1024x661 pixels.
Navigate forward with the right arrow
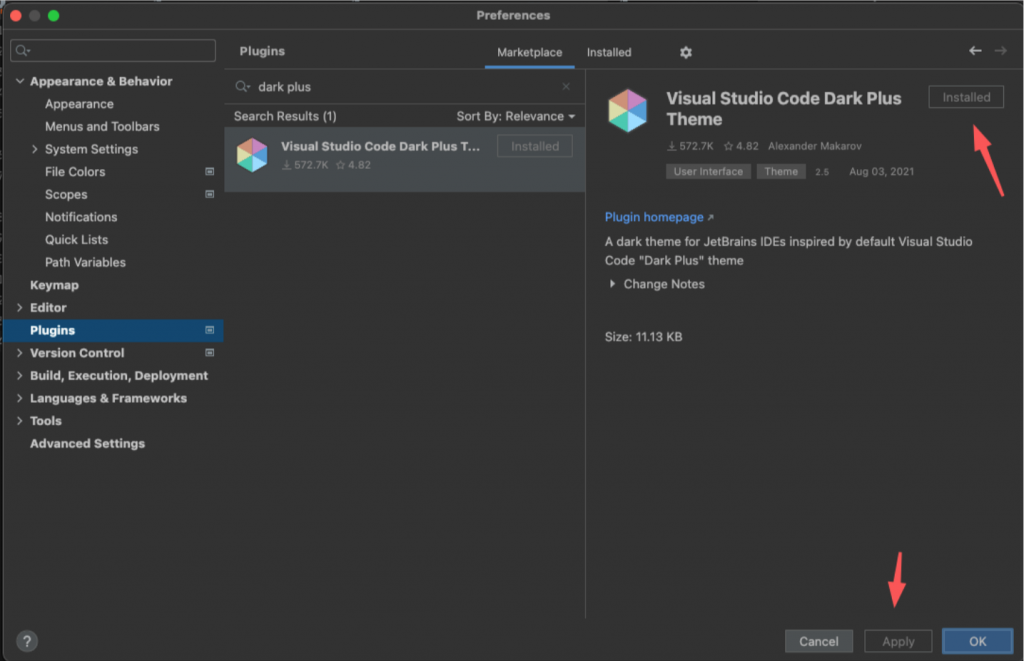click(x=1000, y=51)
